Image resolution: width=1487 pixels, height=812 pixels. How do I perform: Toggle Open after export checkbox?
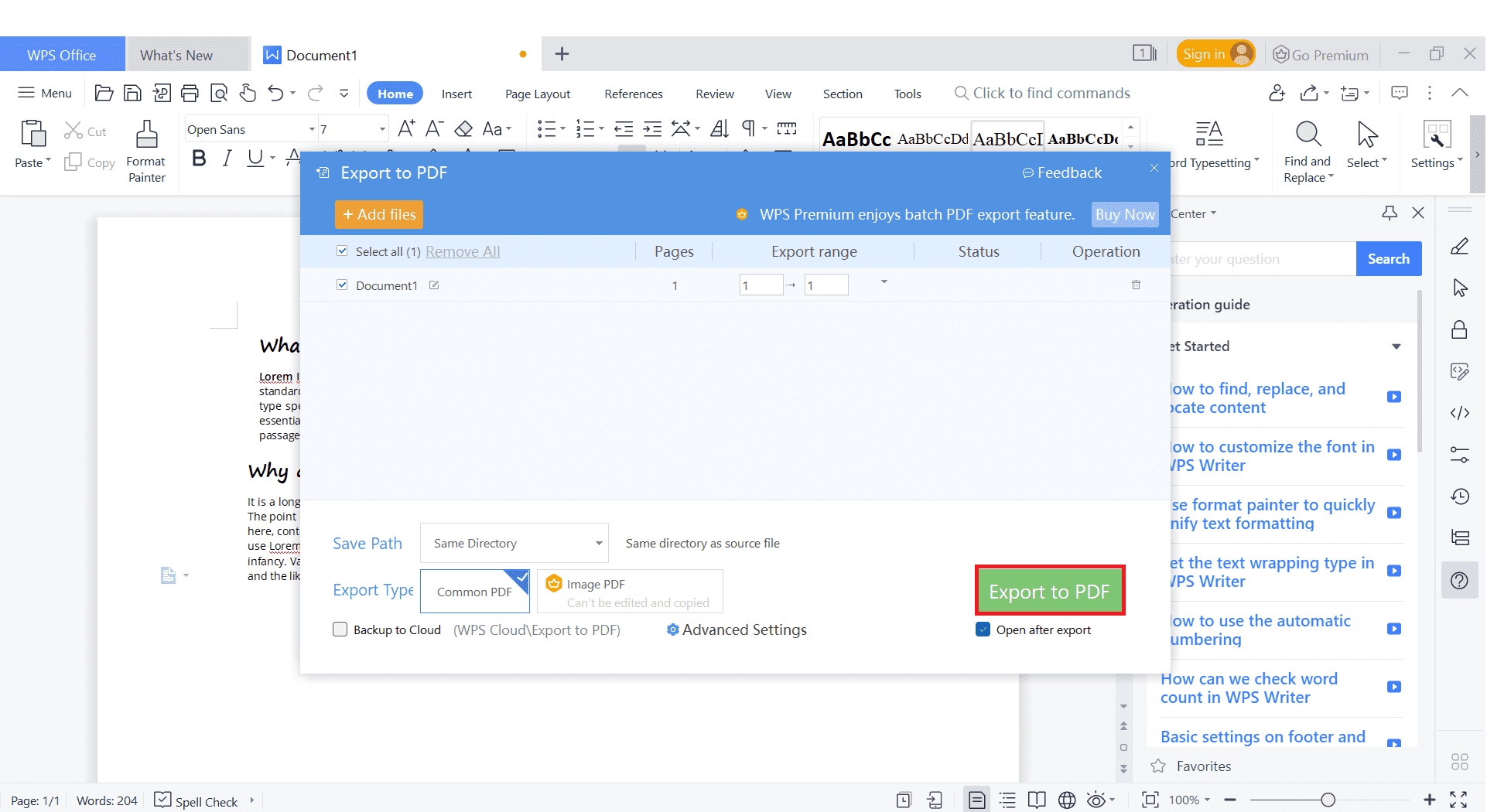pos(983,629)
